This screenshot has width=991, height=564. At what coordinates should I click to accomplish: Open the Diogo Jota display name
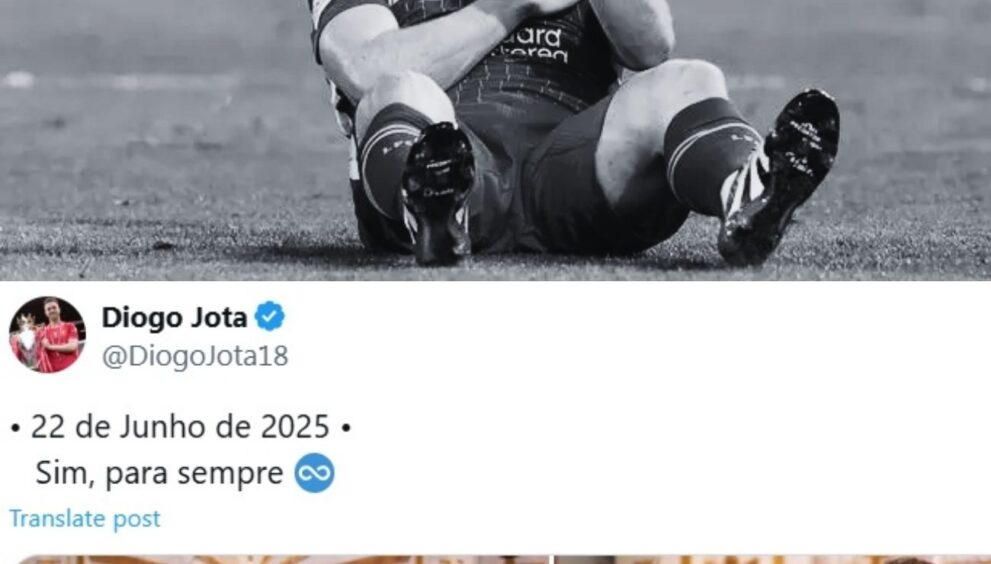tap(174, 317)
